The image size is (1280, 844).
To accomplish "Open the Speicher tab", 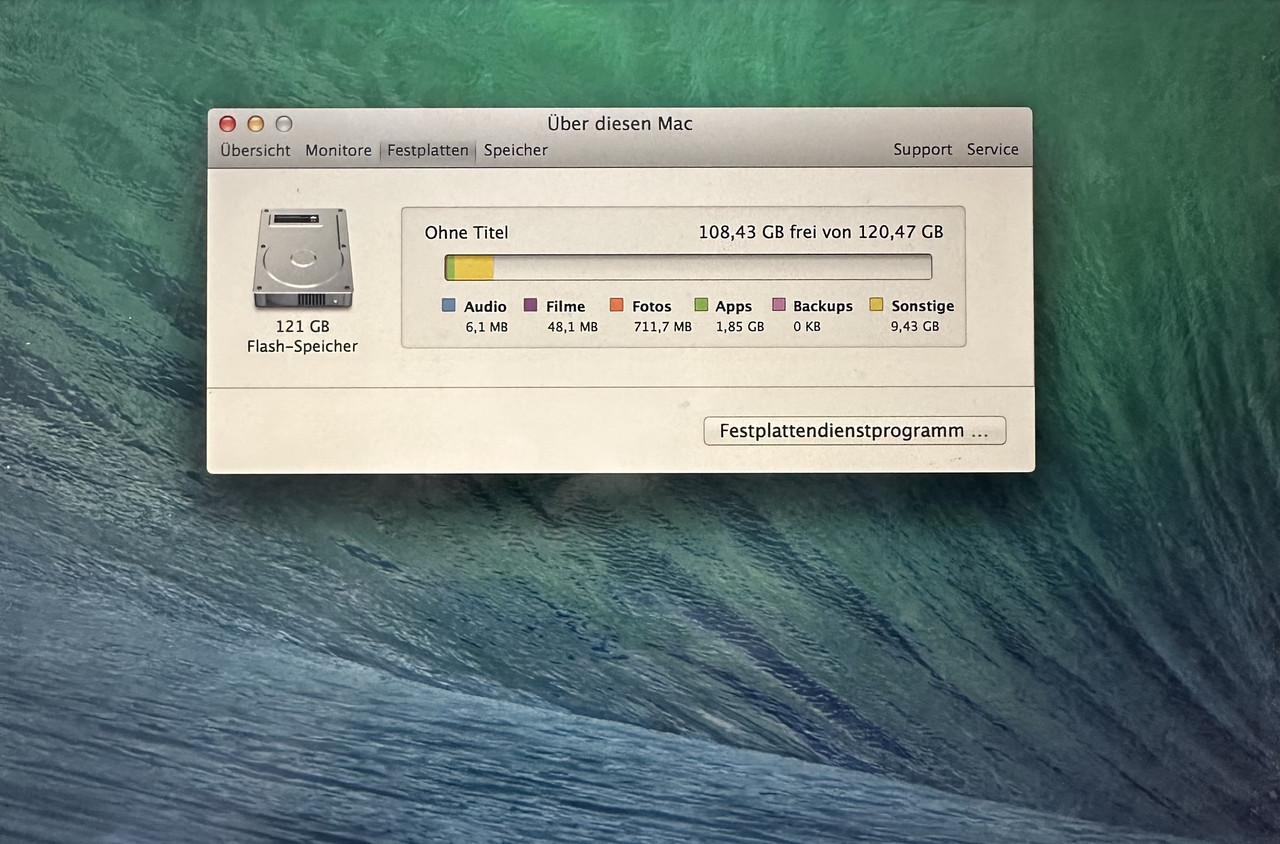I will [x=515, y=150].
